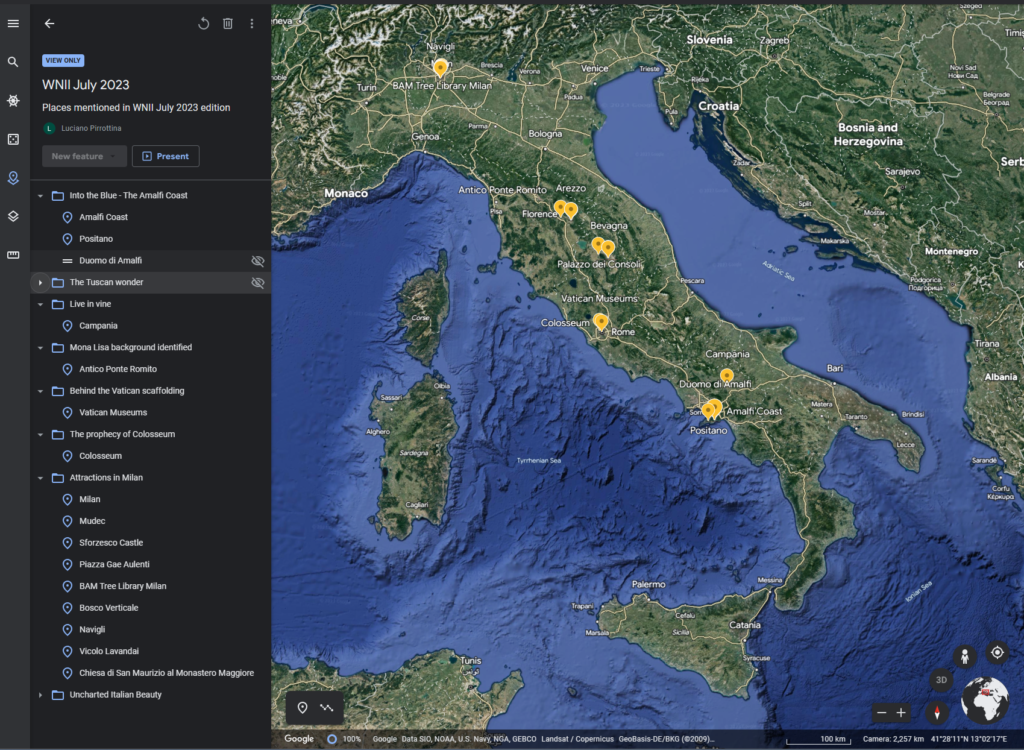Select Antico Ponte Romito in list

[x=150, y=369]
